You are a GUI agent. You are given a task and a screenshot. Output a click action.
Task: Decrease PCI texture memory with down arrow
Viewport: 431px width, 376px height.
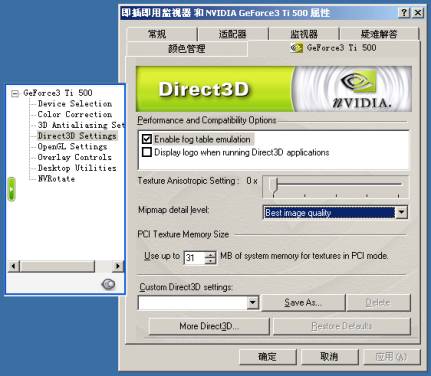[x=210, y=261]
